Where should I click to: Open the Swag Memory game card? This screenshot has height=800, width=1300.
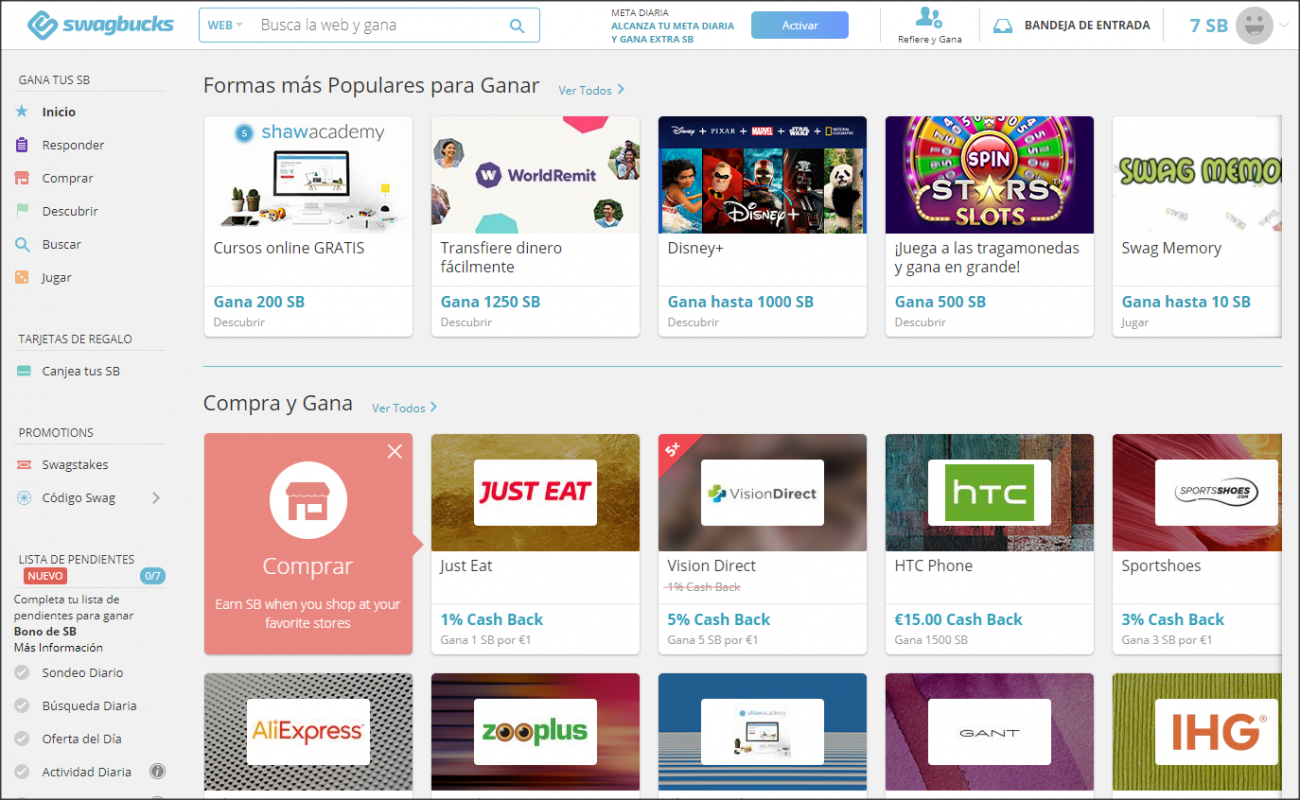(x=1197, y=226)
